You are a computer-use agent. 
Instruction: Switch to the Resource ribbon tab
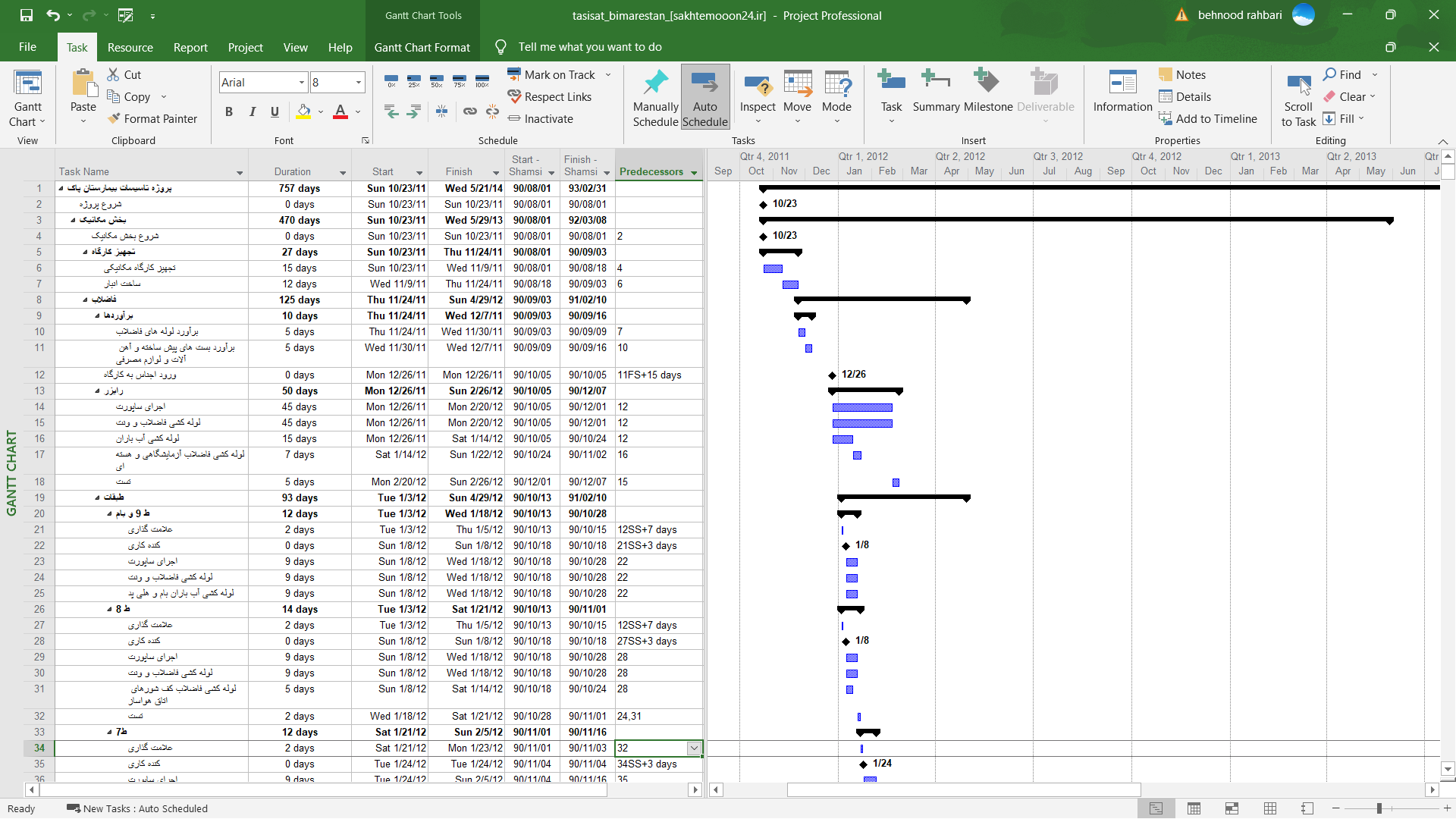(x=130, y=47)
